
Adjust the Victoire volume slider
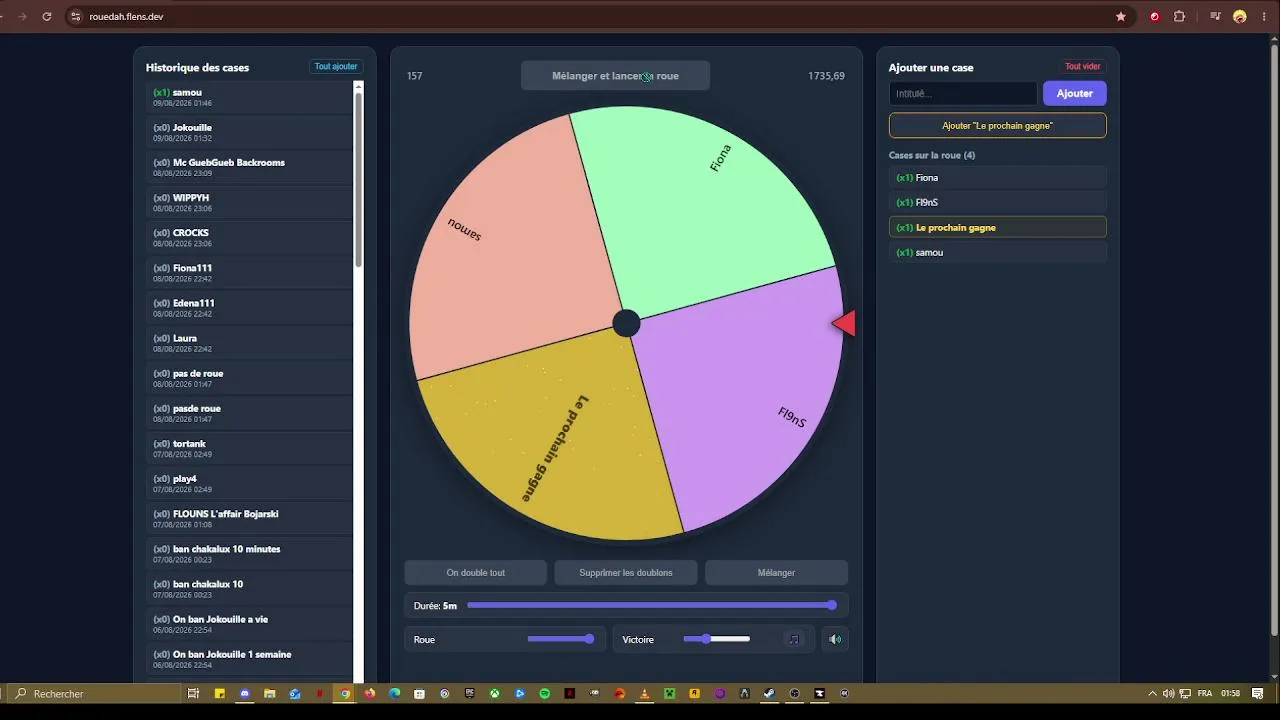[x=717, y=639]
